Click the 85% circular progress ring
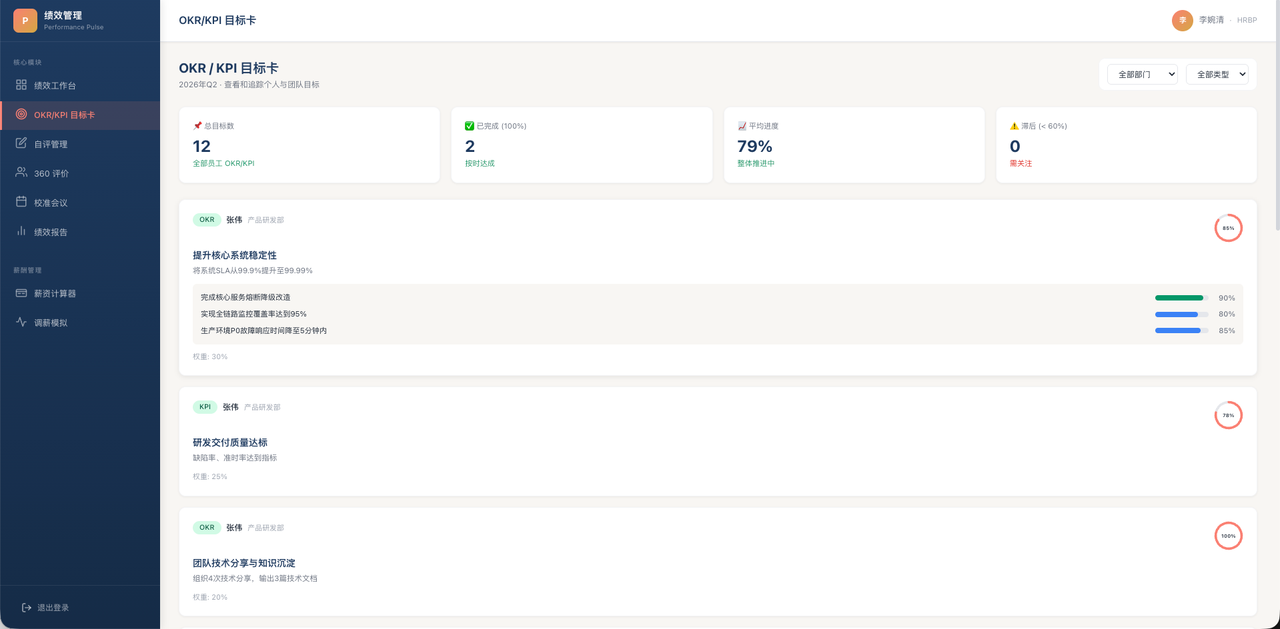 [1228, 228]
